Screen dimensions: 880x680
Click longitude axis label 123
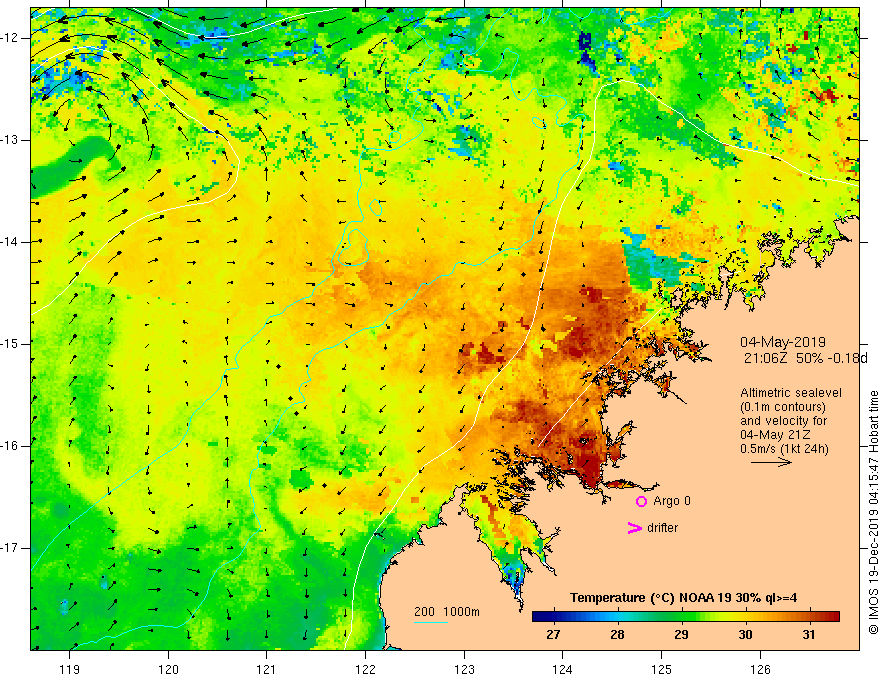click(x=464, y=669)
